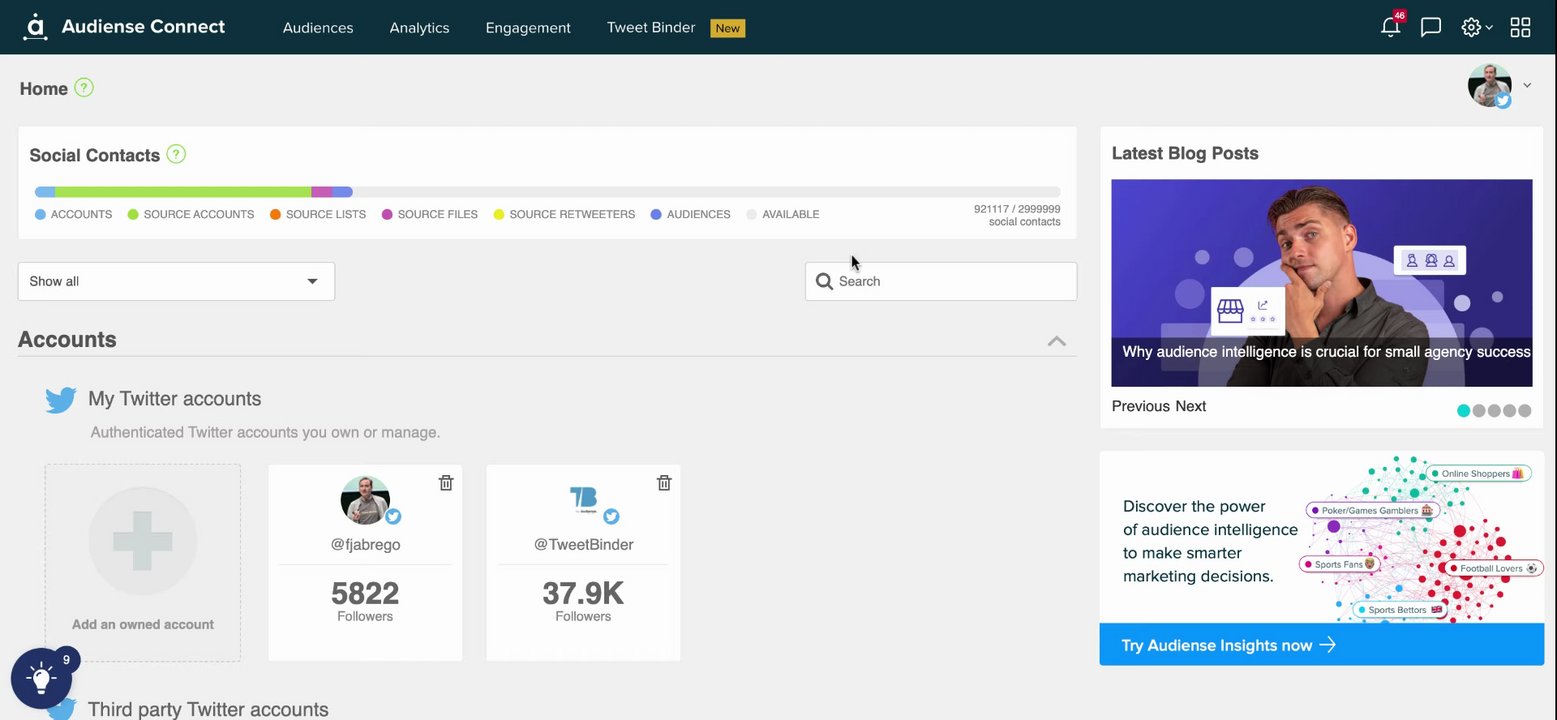The height and width of the screenshot is (720, 1557).
Task: Open the Tweet Binder menu item
Action: 651,28
